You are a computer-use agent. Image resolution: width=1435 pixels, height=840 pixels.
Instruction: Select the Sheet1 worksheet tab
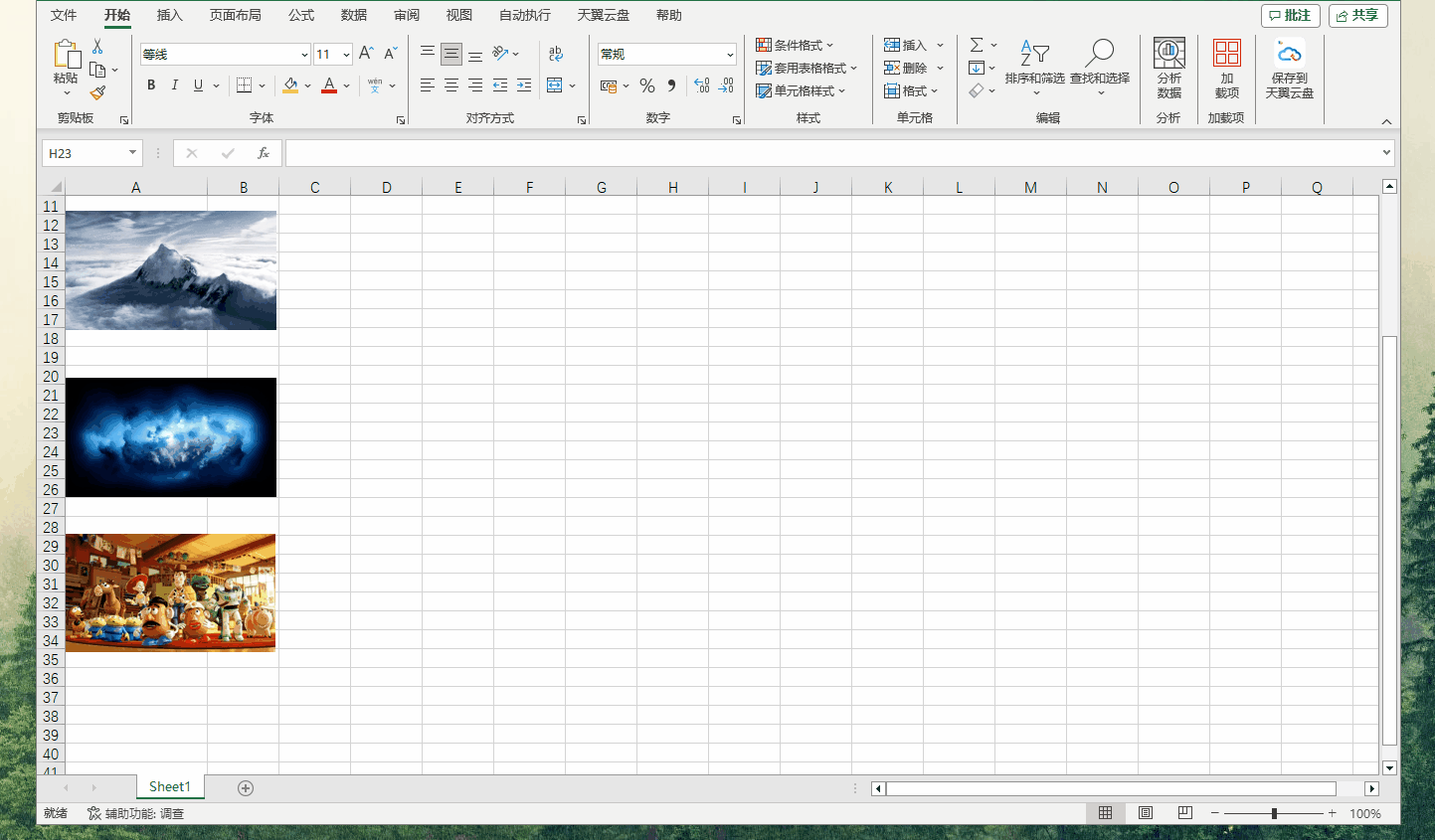(170, 787)
